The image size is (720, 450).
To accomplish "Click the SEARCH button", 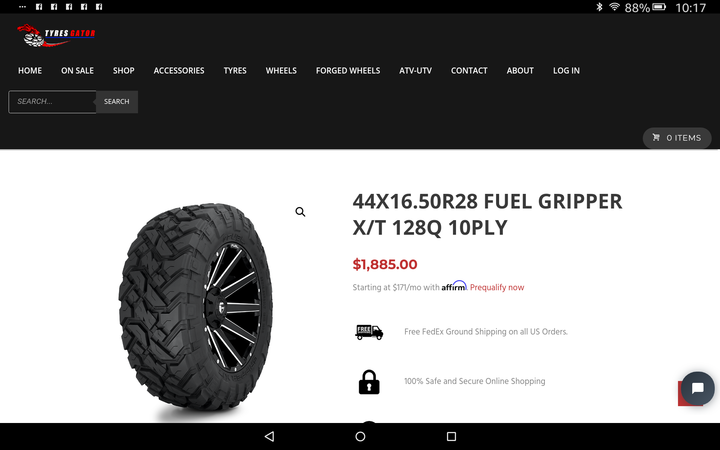I will tap(117, 101).
